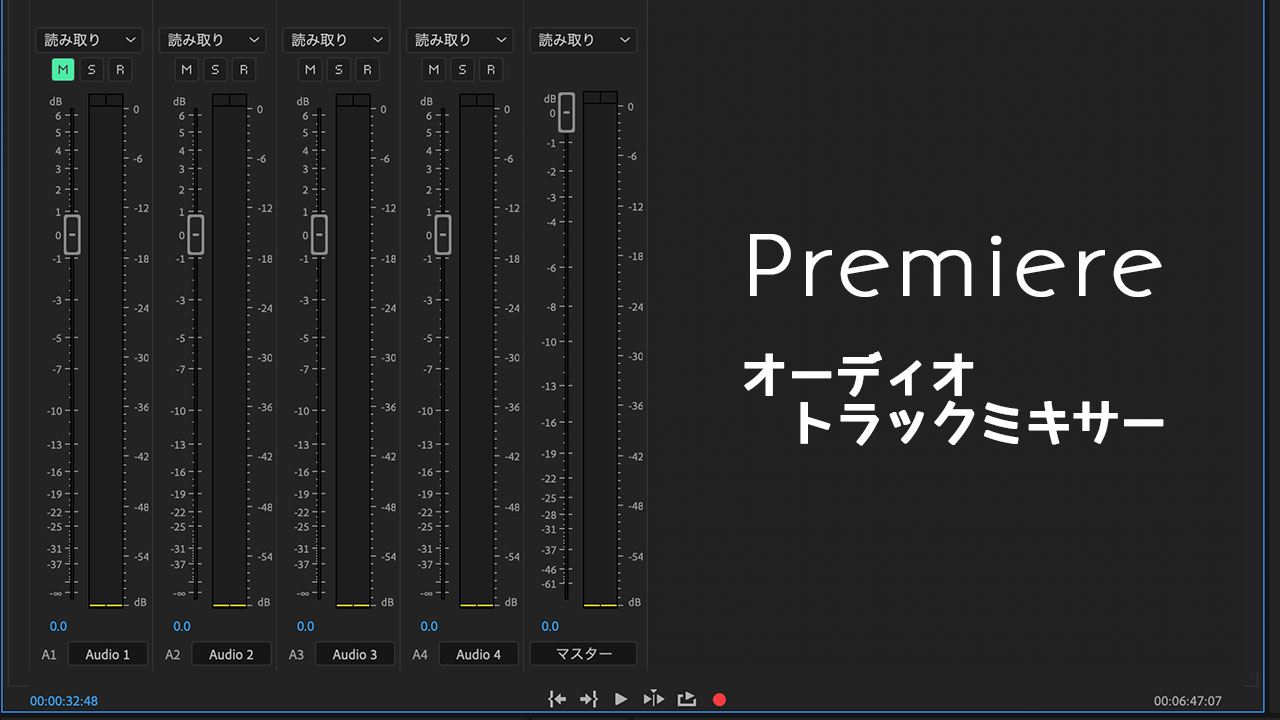This screenshot has height=720, width=1280.
Task: Click the red Record button
Action: (719, 699)
